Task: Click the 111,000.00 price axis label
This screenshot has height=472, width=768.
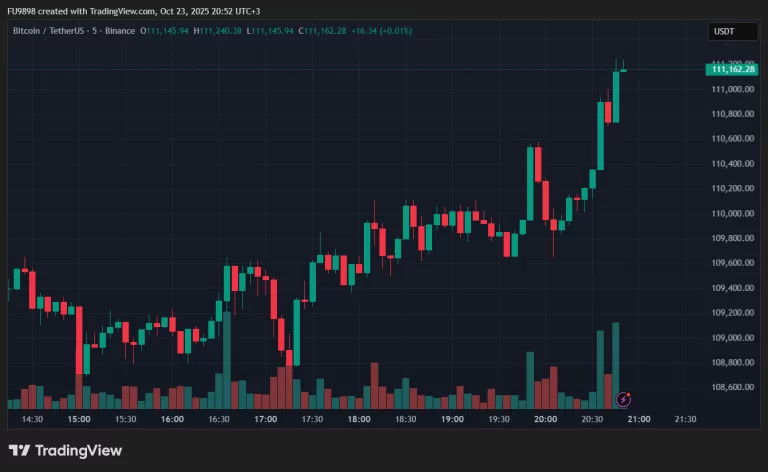Action: pos(733,89)
